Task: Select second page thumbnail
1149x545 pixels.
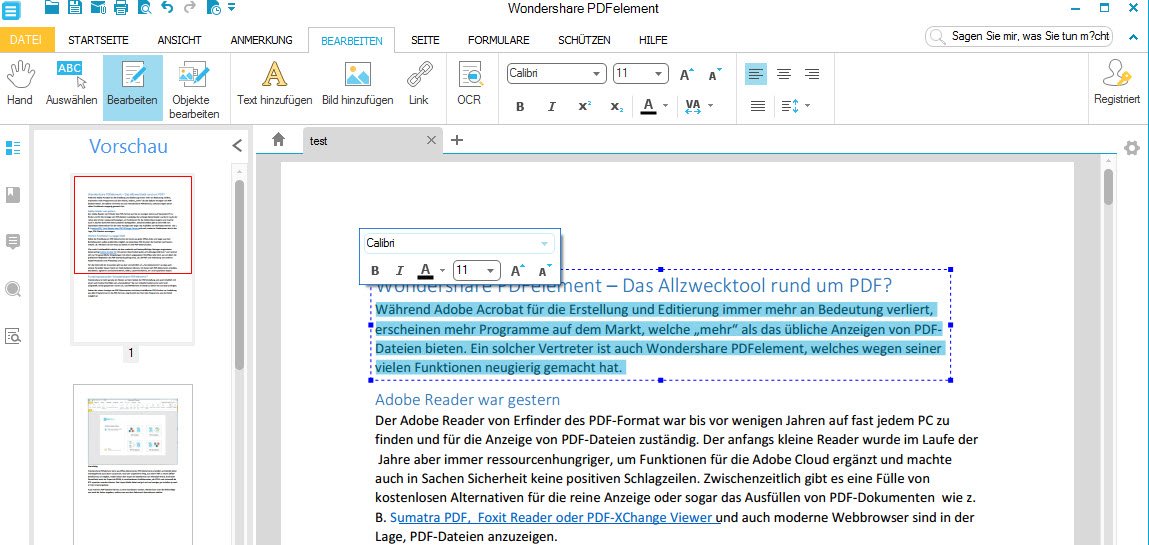Action: tap(133, 464)
